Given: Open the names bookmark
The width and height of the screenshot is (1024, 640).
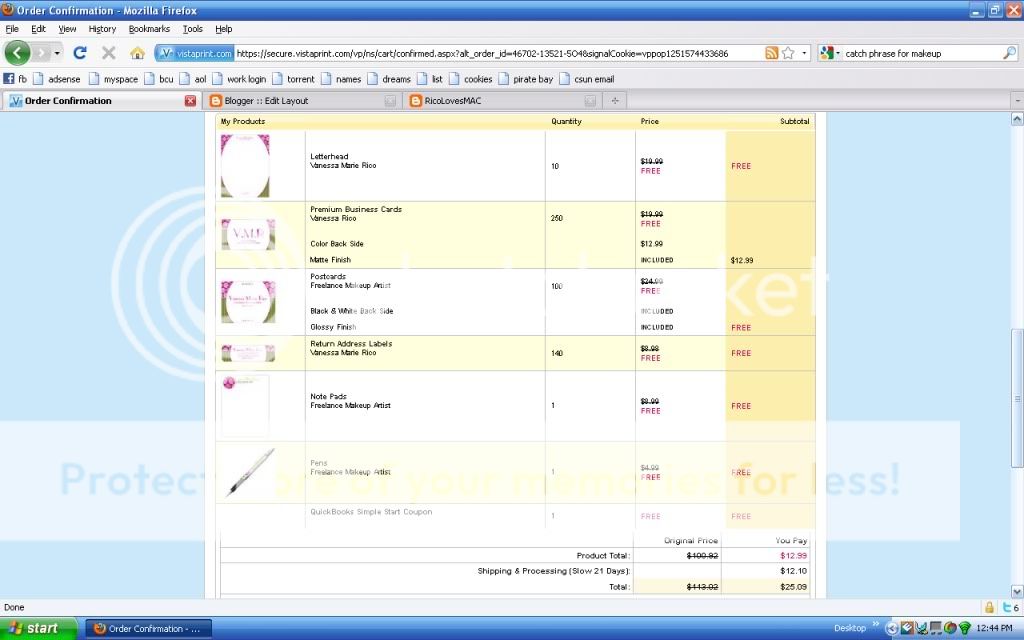Looking at the screenshot, I should 341,79.
